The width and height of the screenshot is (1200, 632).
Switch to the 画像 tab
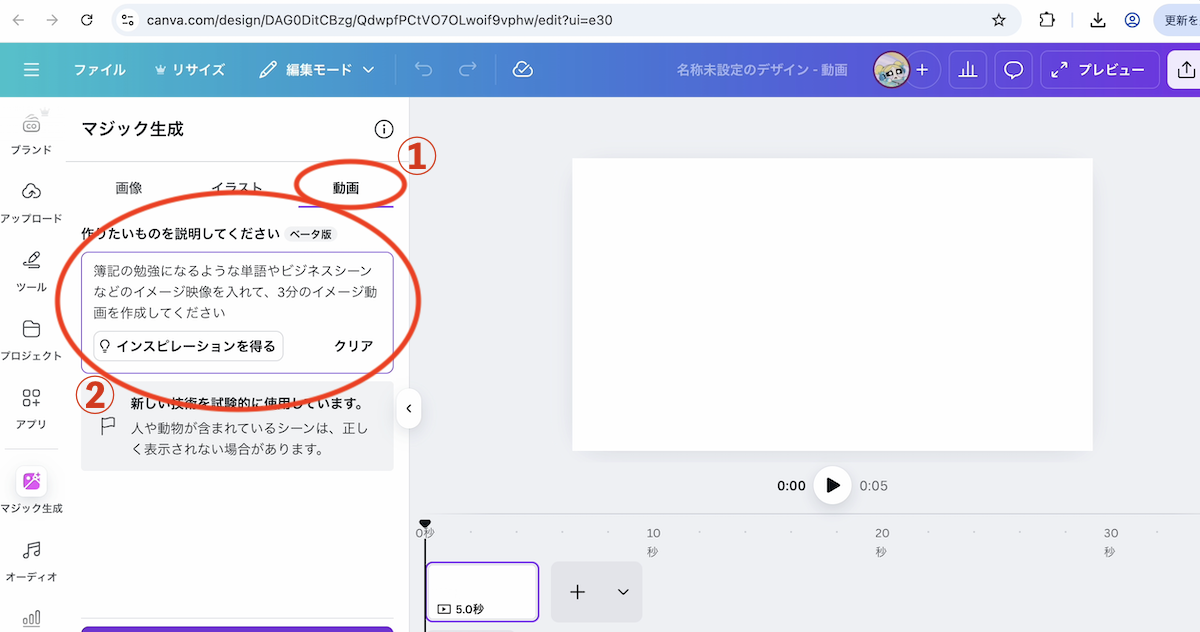(129, 187)
